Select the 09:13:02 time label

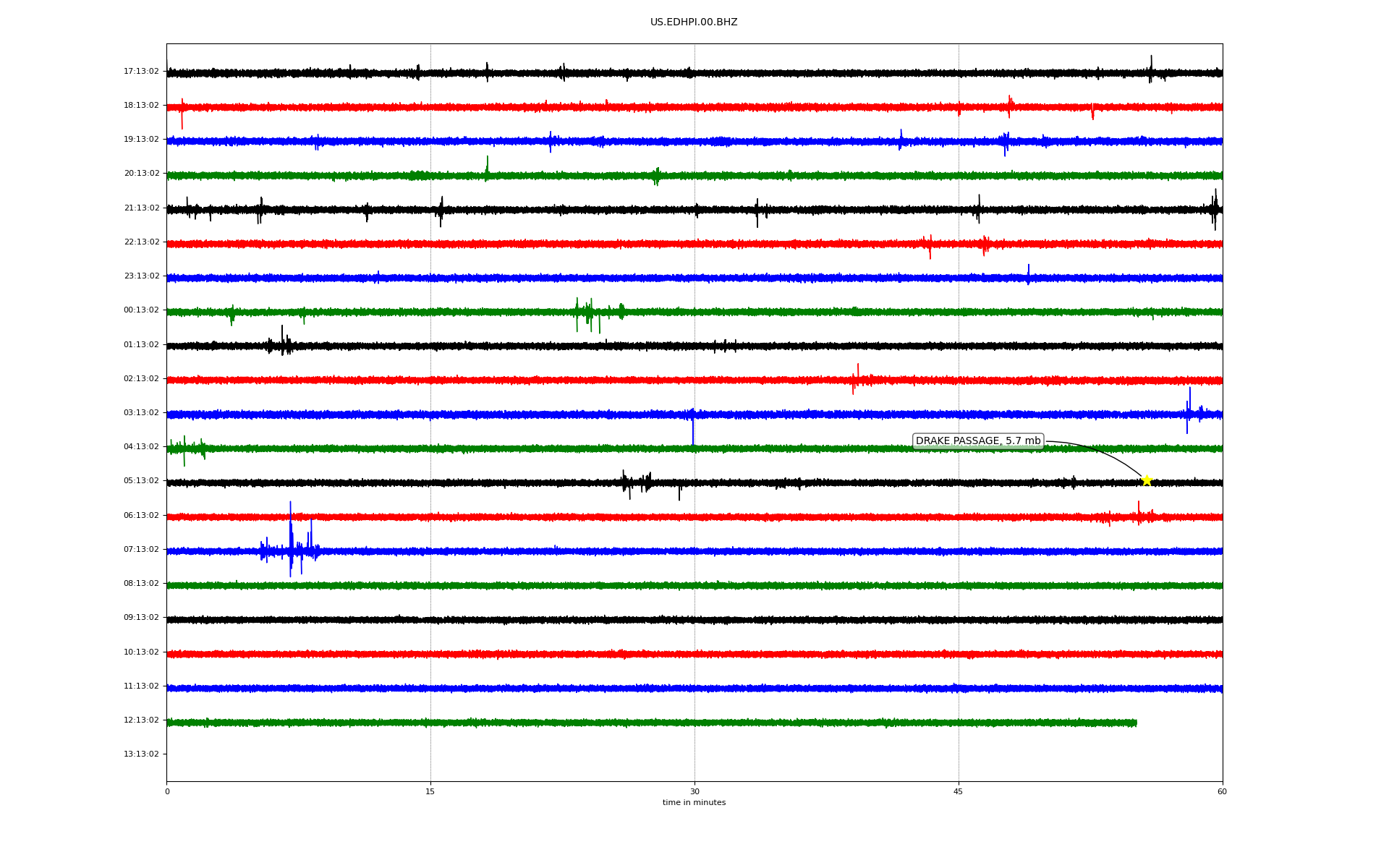click(x=141, y=618)
